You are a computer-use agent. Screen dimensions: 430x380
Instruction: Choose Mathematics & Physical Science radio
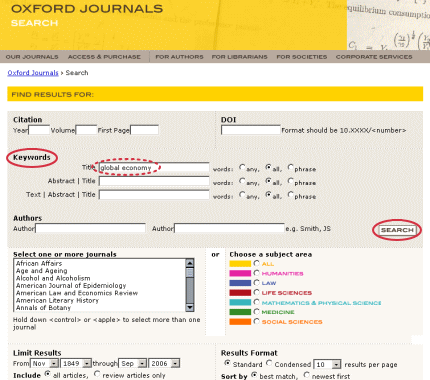(256, 302)
